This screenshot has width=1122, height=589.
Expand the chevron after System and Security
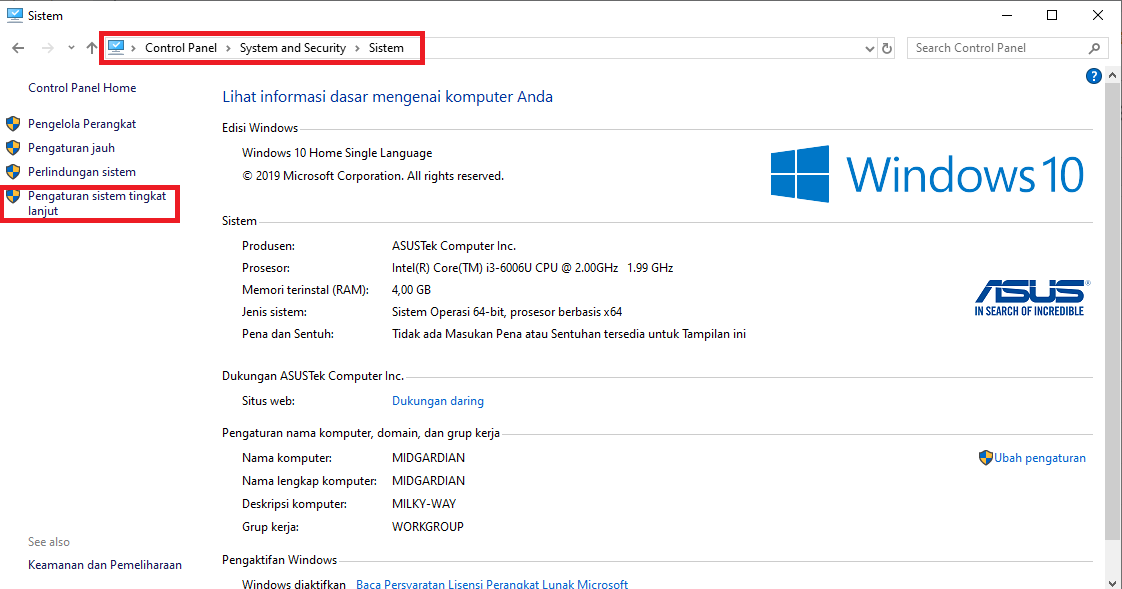(x=357, y=48)
